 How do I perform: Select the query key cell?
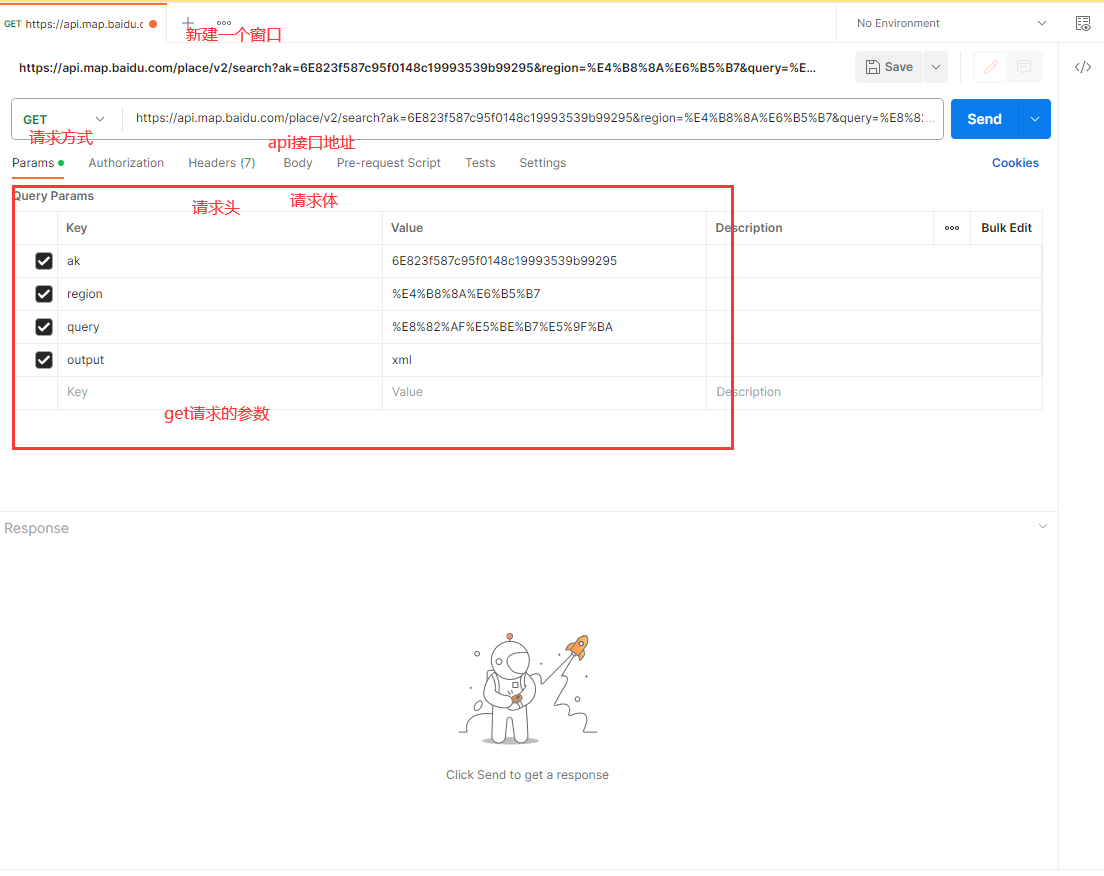click(x=220, y=327)
